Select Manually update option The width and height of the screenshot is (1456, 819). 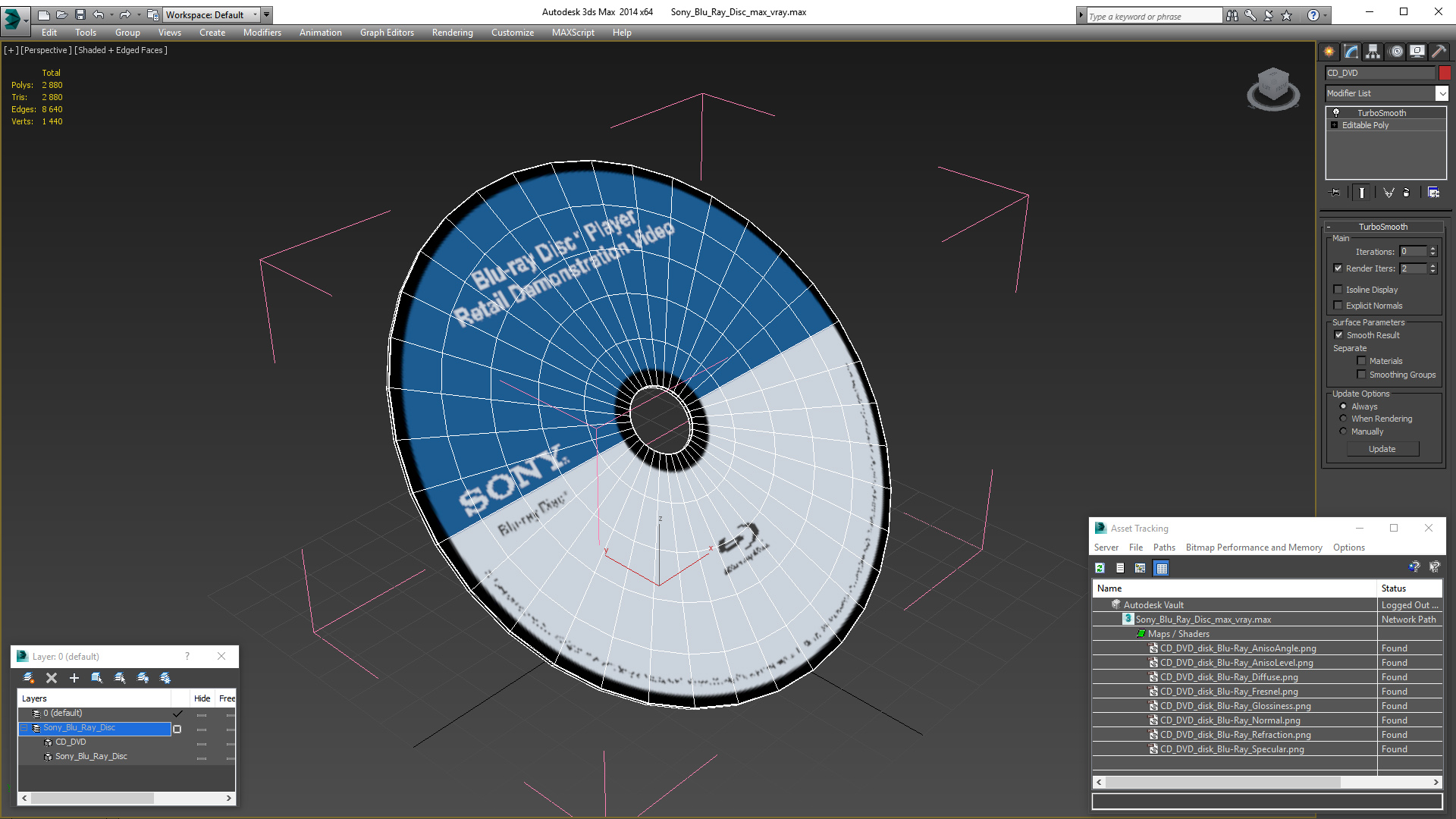pyautogui.click(x=1343, y=431)
